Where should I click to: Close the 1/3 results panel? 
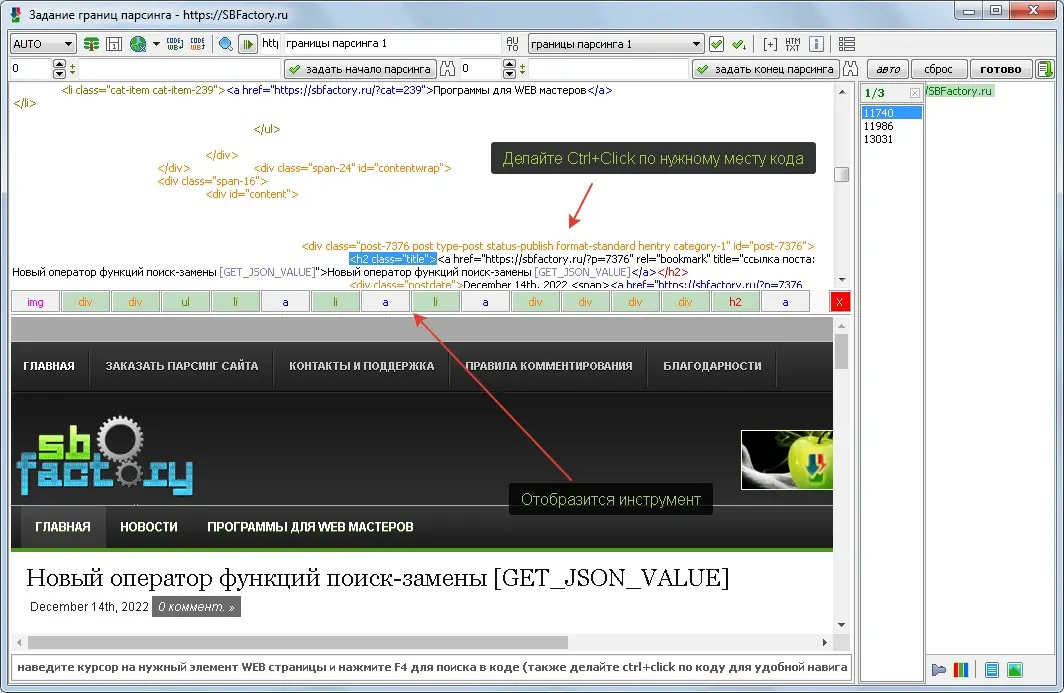pos(915,92)
